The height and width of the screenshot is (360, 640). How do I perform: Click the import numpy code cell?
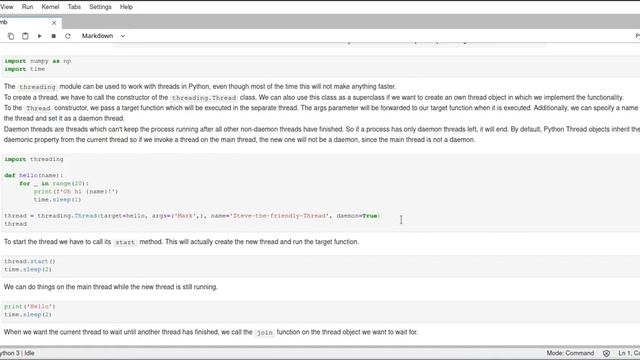320,65
